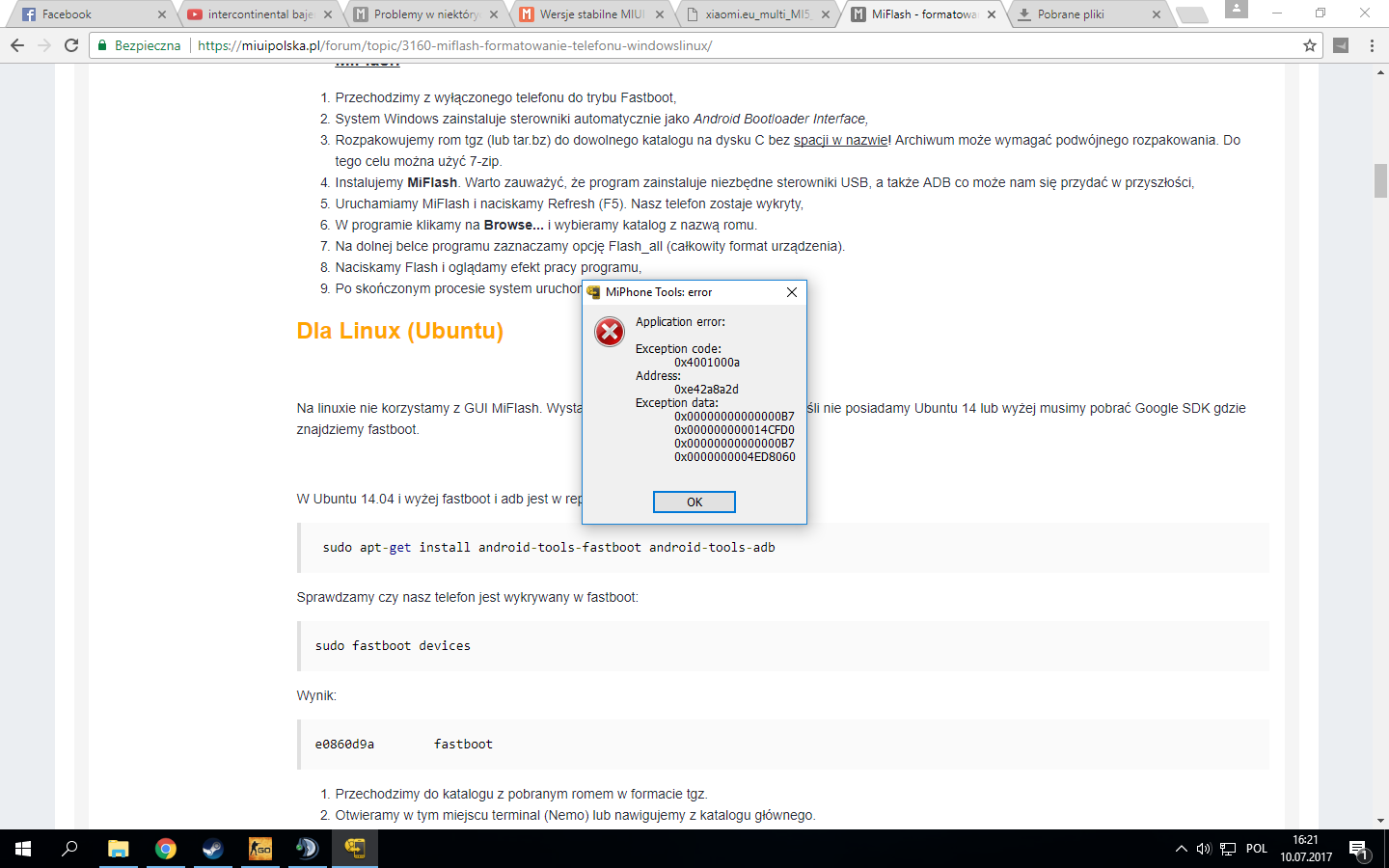Viewport: 1389px width, 868px height.
Task: Open File Explorer from the taskbar
Action: (x=118, y=849)
